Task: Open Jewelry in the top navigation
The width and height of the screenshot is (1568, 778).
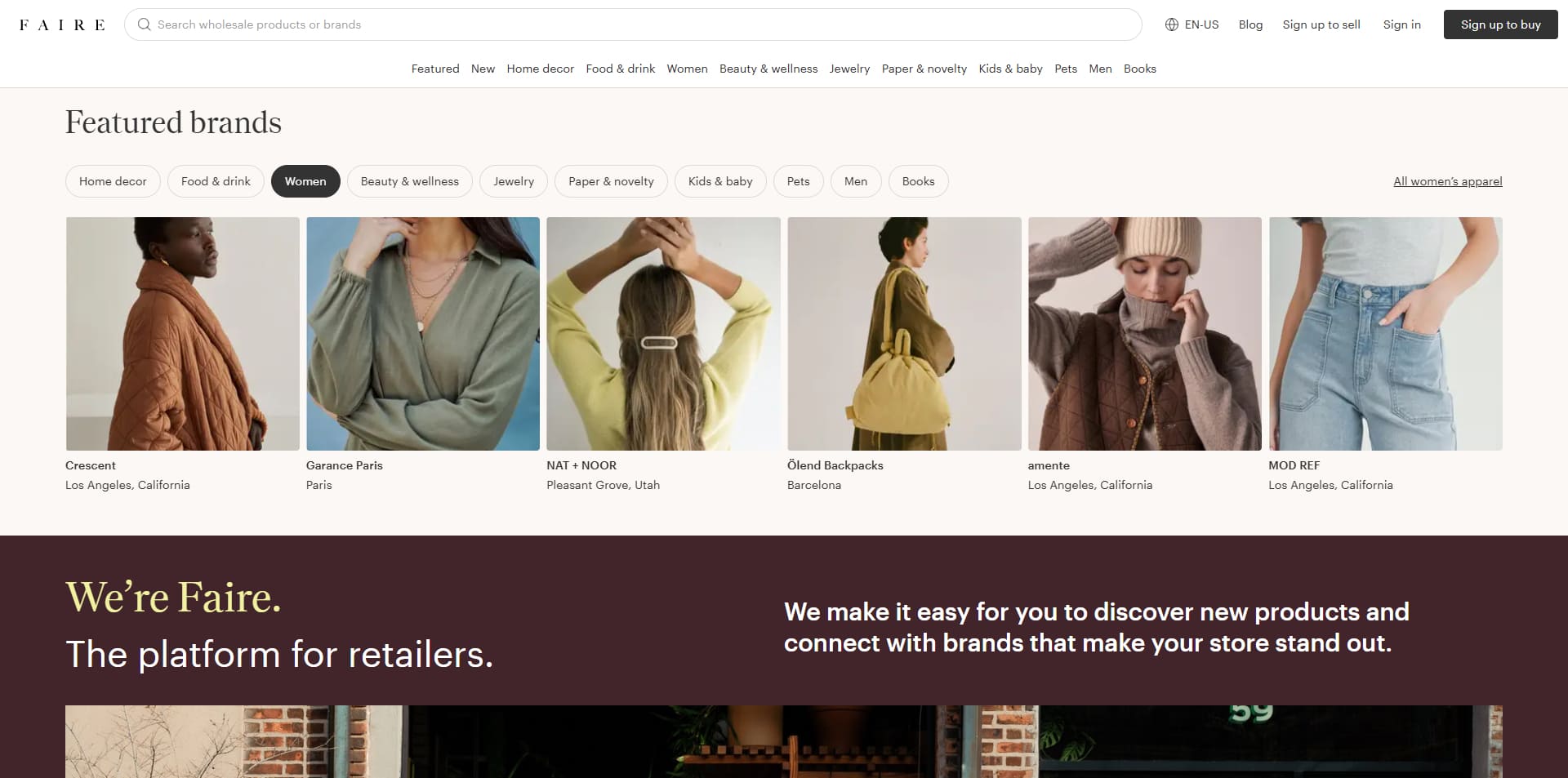Action: point(849,69)
